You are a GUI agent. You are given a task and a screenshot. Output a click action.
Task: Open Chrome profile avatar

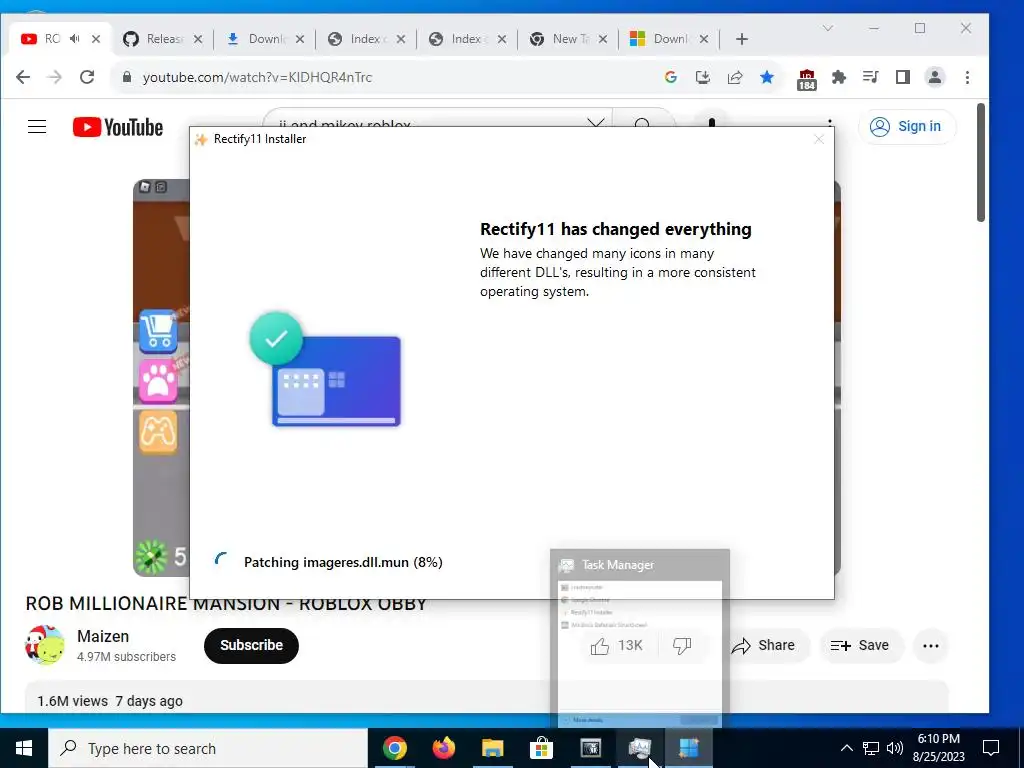click(x=935, y=77)
